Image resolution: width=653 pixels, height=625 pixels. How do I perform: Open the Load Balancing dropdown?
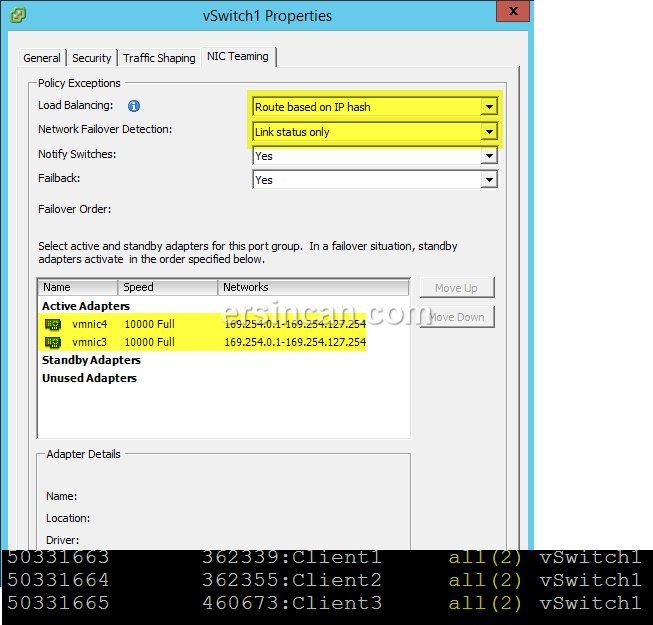488,107
